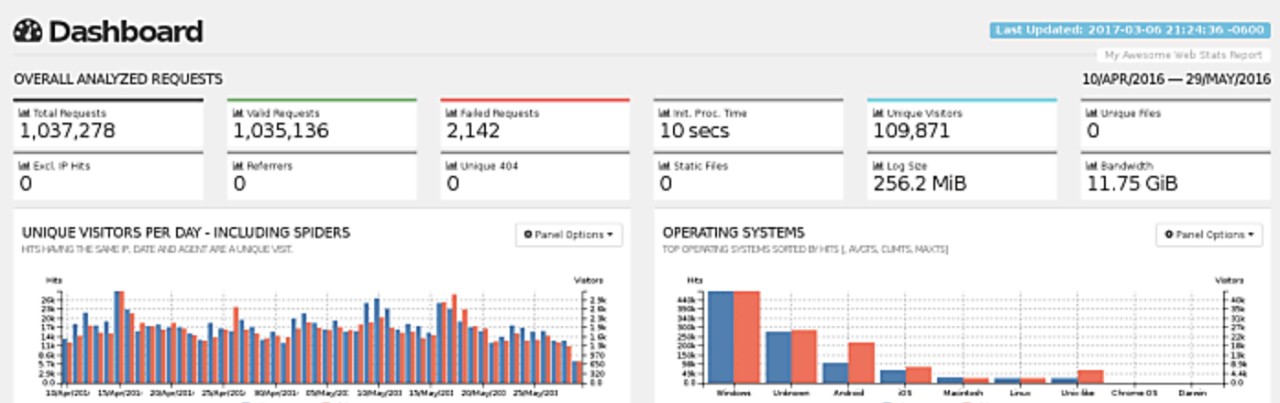Viewport: 1280px width, 403px height.
Task: Open Panel Options for Unique Visitors Per Day
Action: (569, 235)
